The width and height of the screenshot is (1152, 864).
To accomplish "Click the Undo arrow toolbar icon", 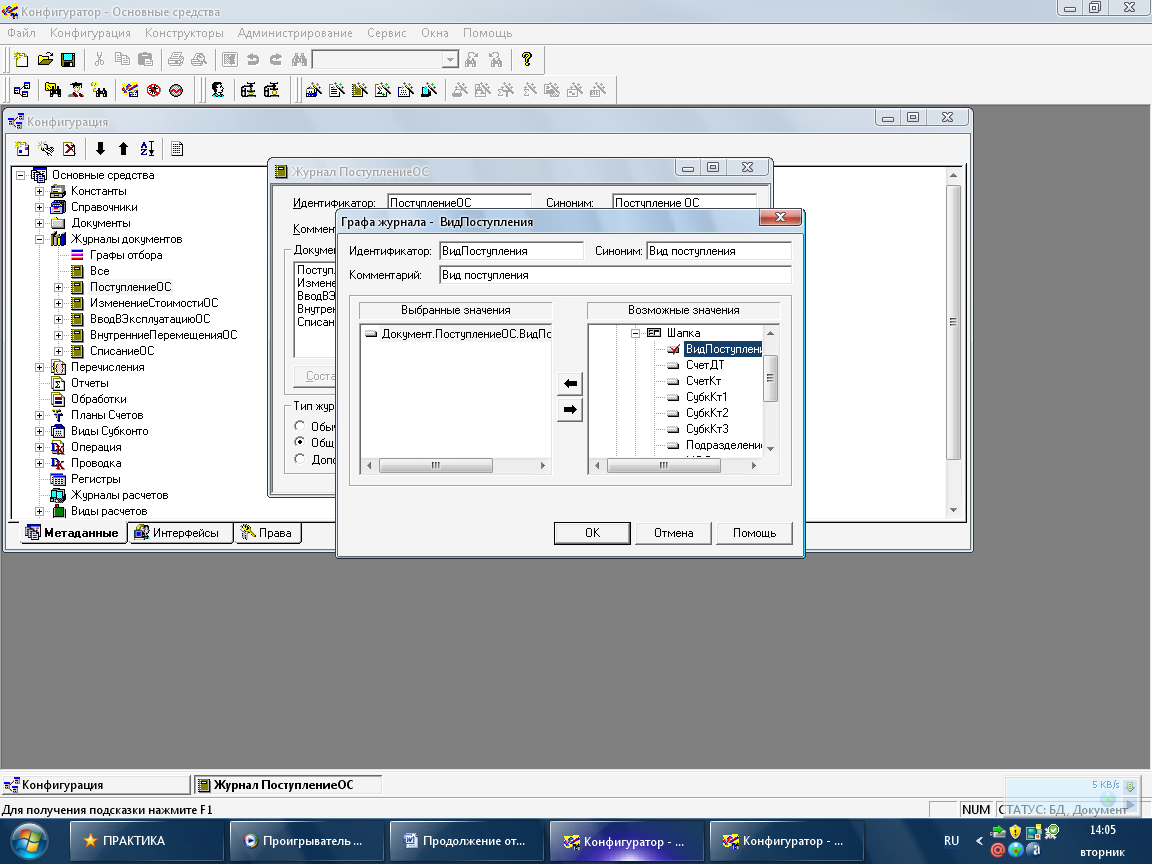I will (253, 60).
